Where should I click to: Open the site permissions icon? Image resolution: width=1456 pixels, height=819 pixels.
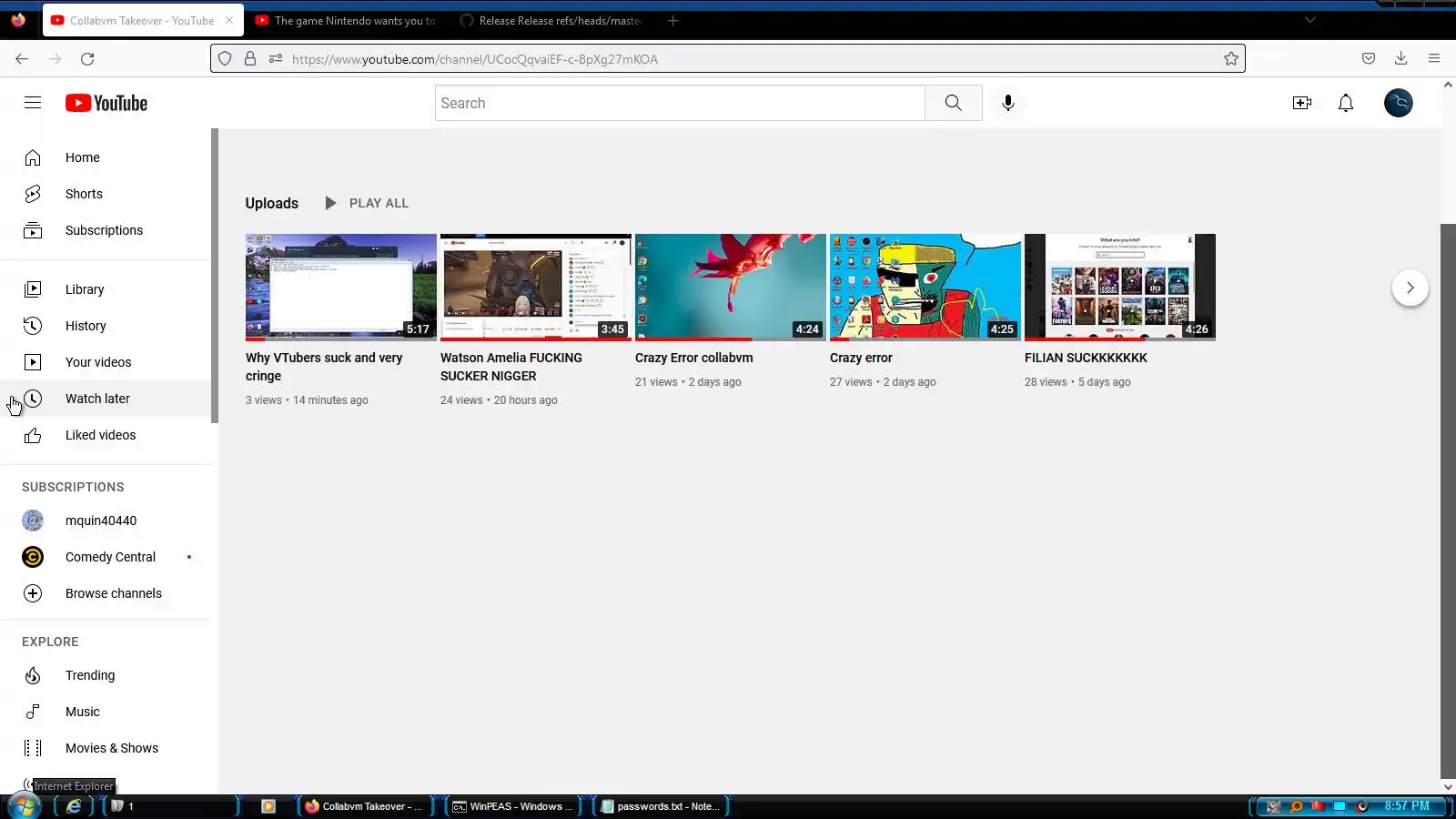coord(276,59)
